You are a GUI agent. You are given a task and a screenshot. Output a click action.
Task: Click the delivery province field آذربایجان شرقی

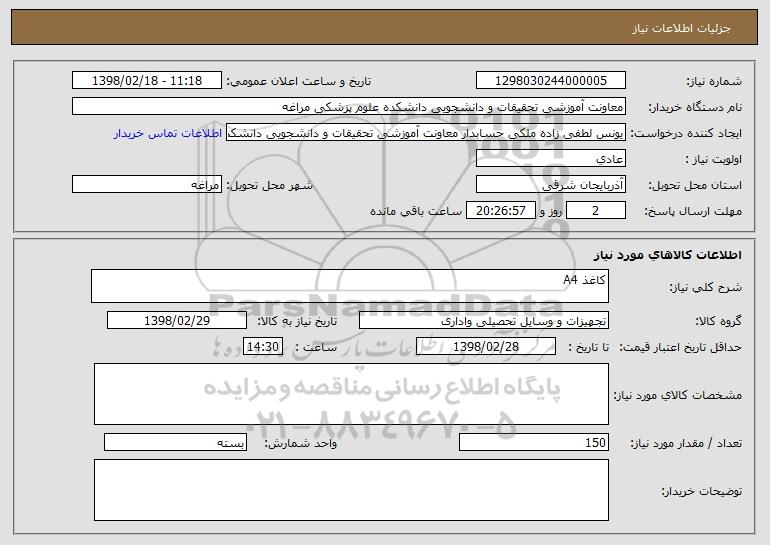[x=551, y=185]
